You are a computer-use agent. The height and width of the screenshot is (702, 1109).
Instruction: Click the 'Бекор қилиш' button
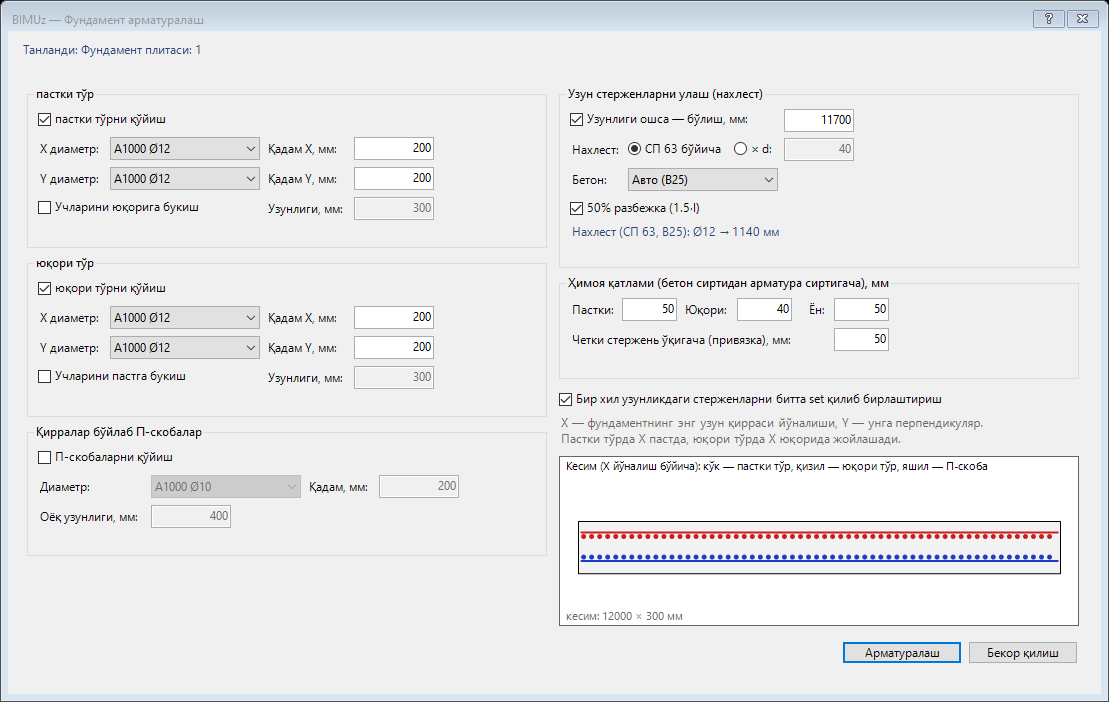[x=1023, y=653]
